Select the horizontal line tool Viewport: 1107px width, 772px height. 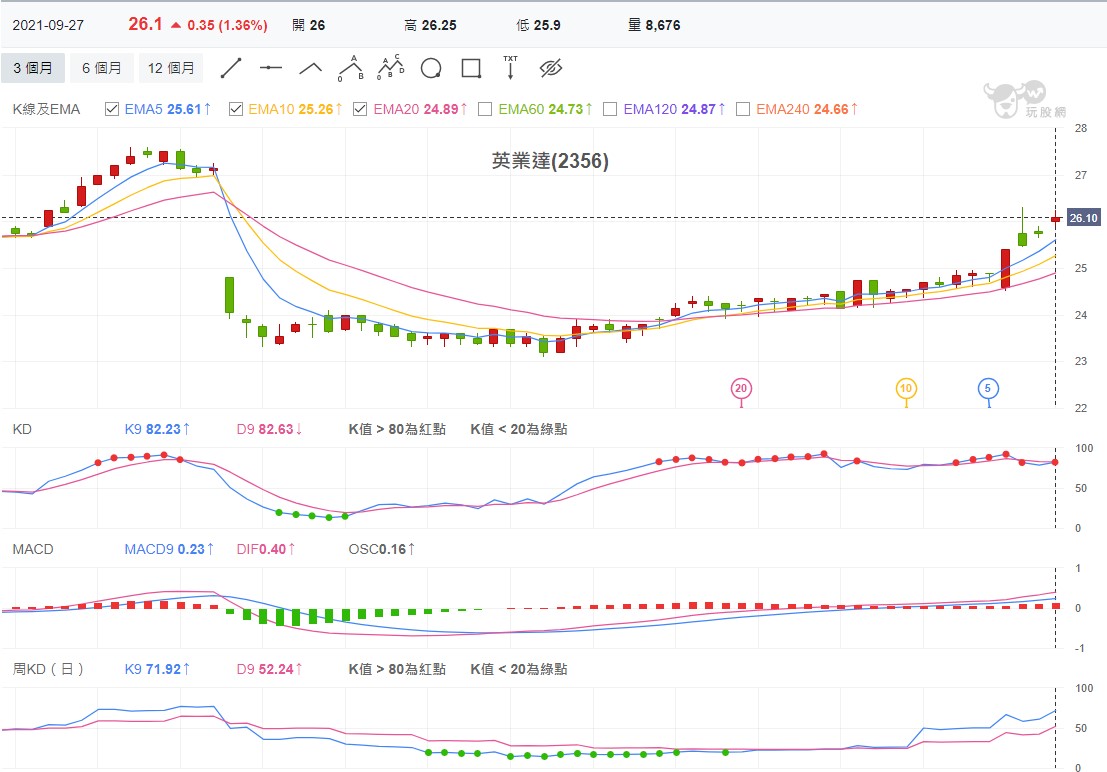click(271, 69)
